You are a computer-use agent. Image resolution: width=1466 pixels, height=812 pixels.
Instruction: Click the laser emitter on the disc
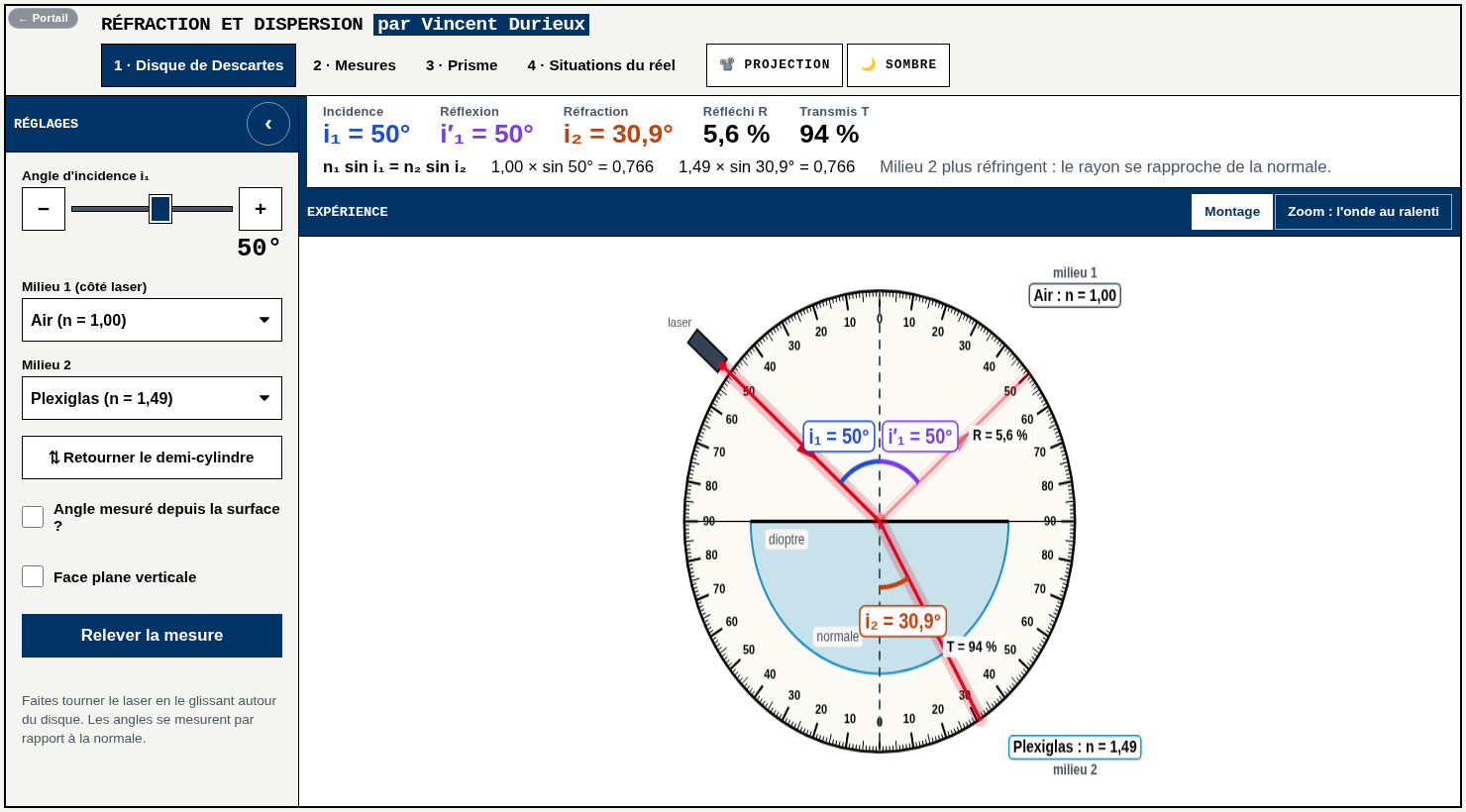(707, 351)
